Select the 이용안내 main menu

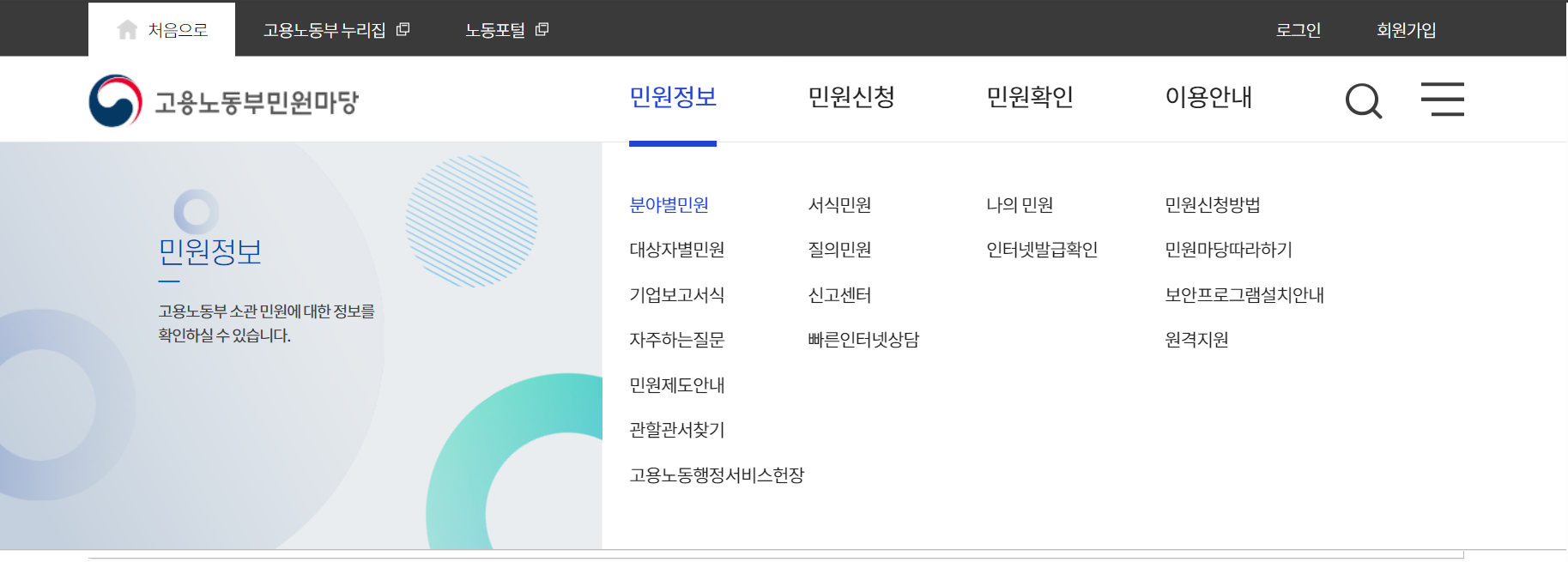(x=1208, y=97)
